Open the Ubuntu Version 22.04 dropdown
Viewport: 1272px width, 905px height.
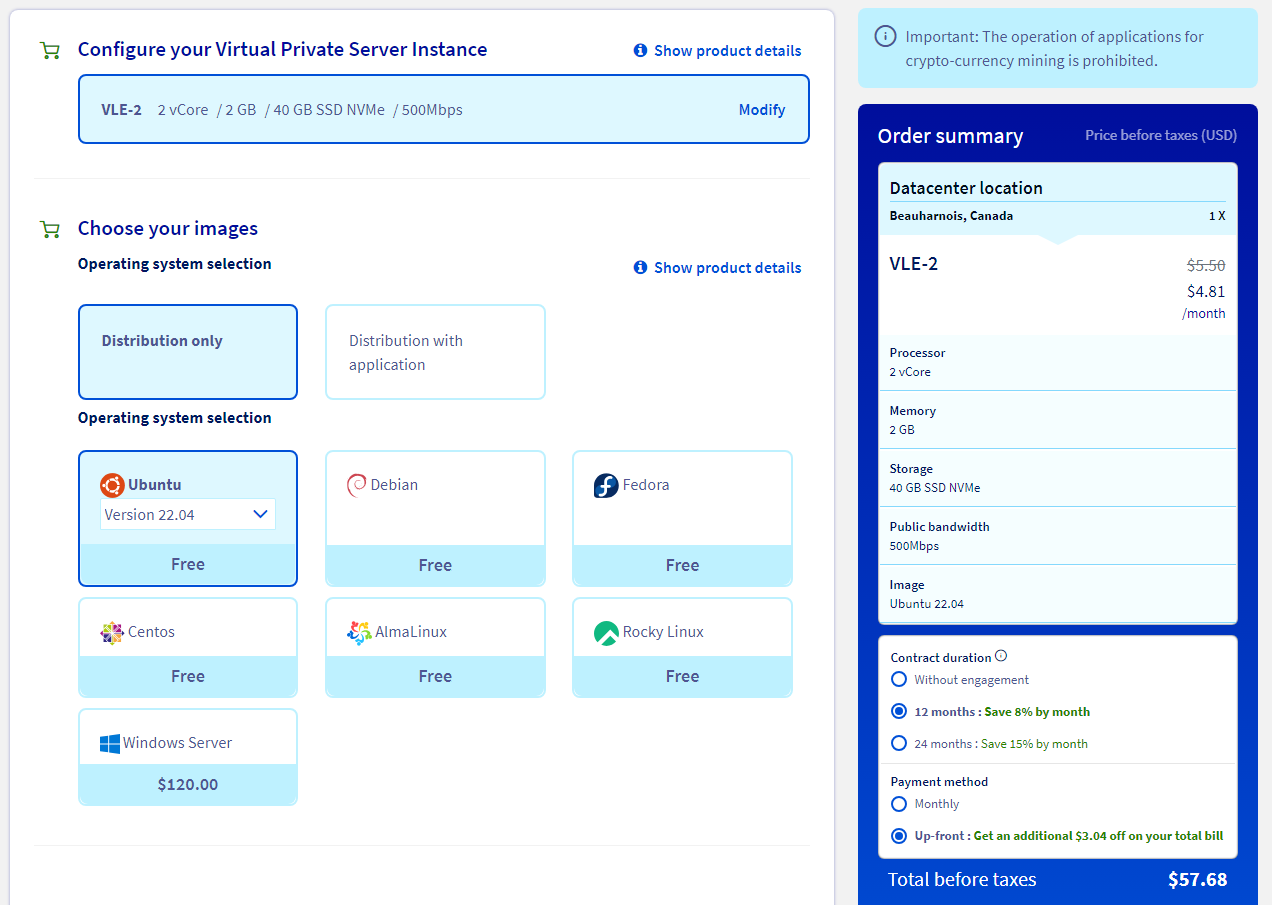point(188,514)
